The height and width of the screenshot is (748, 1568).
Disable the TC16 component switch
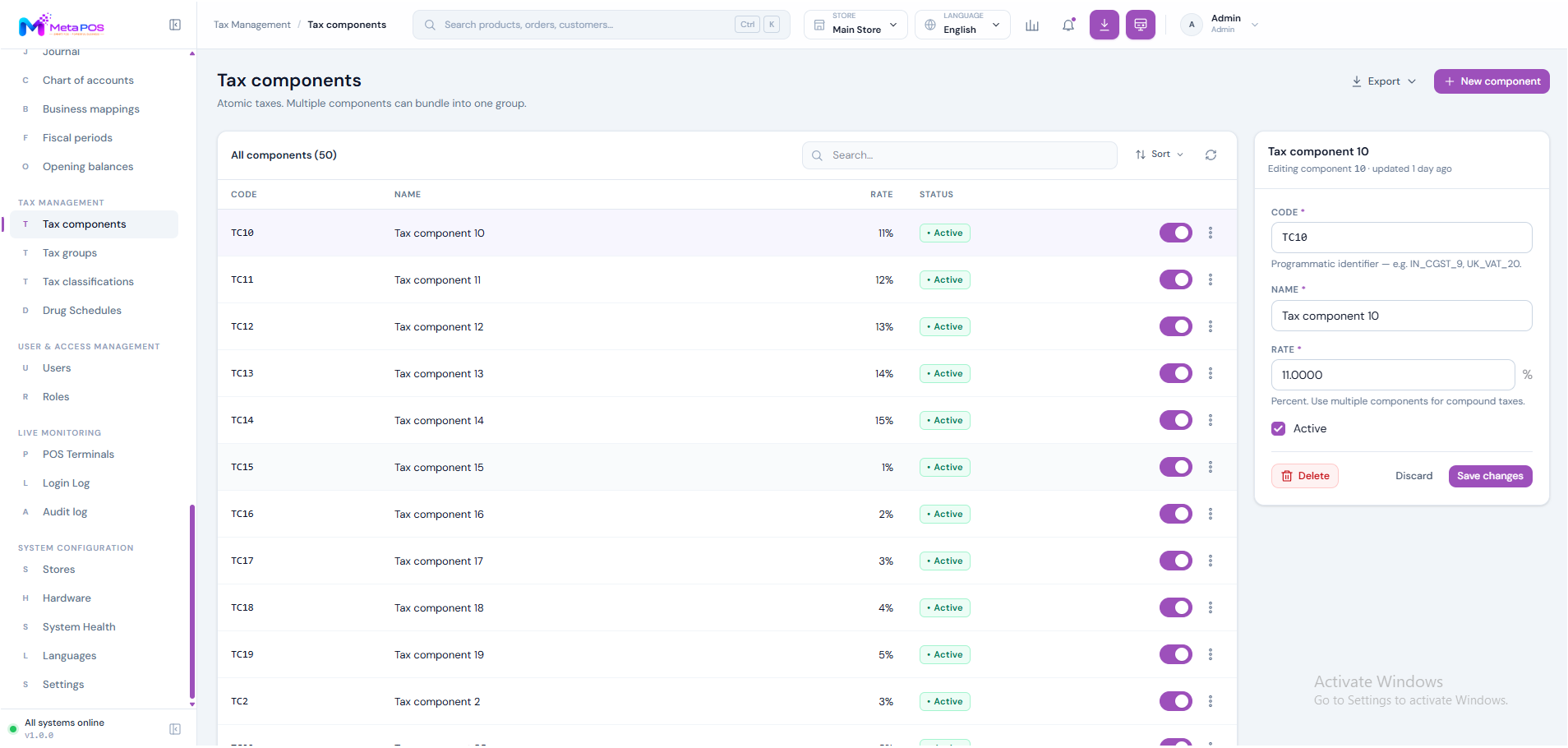(x=1176, y=514)
